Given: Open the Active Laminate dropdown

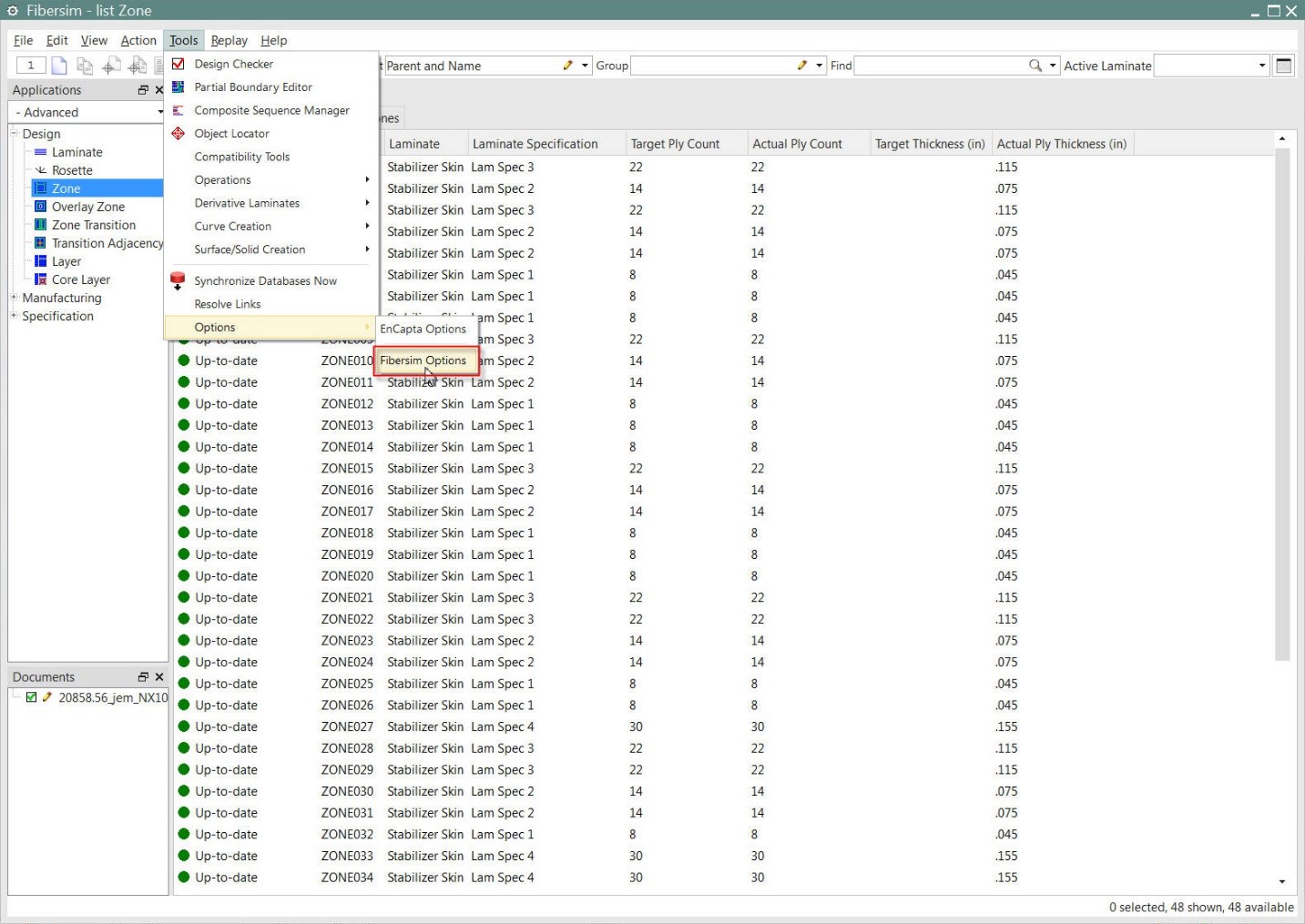Looking at the screenshot, I should point(1262,65).
